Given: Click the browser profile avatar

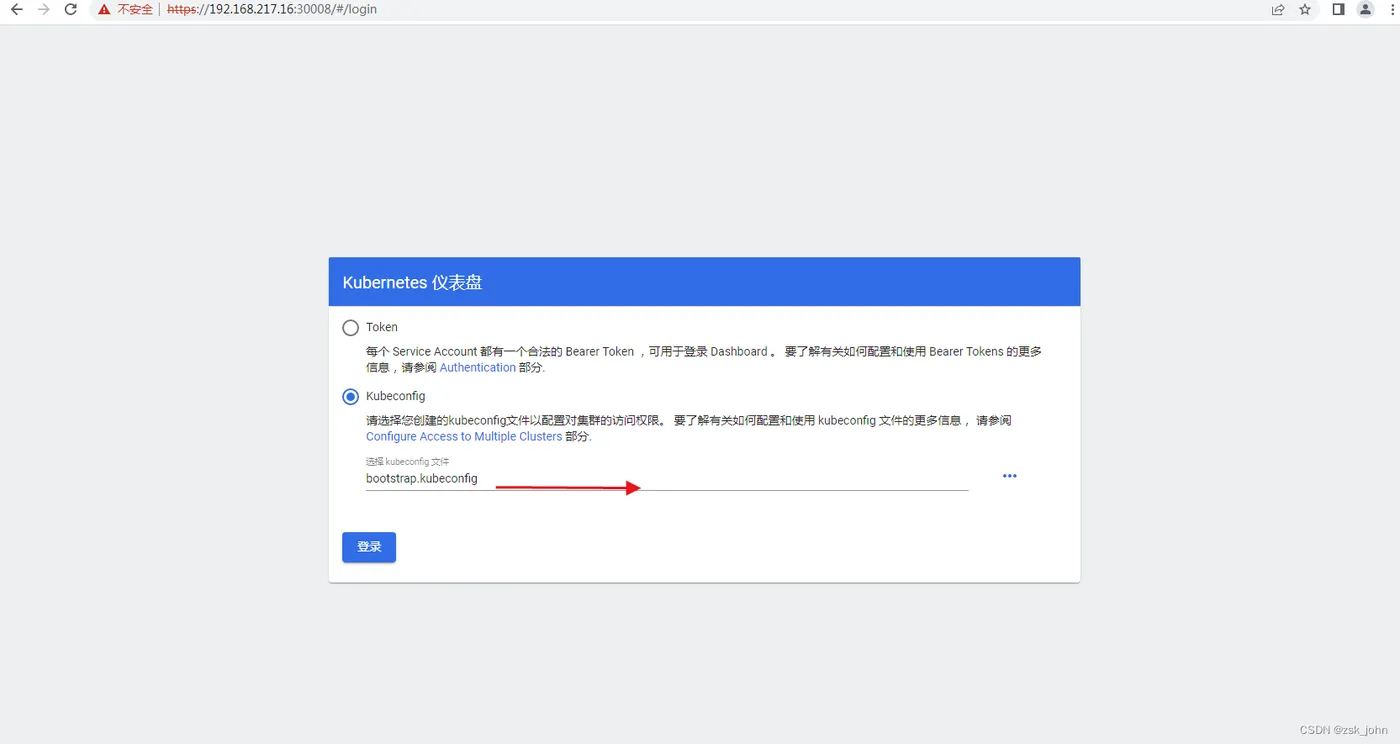Looking at the screenshot, I should (x=1365, y=9).
